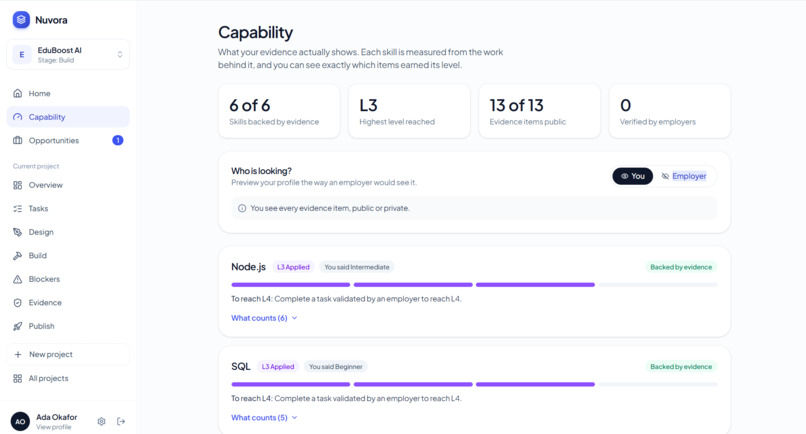Screen dimensions: 806x434
Task: Open Ada Okafor's View profile link
Action: [53, 427]
